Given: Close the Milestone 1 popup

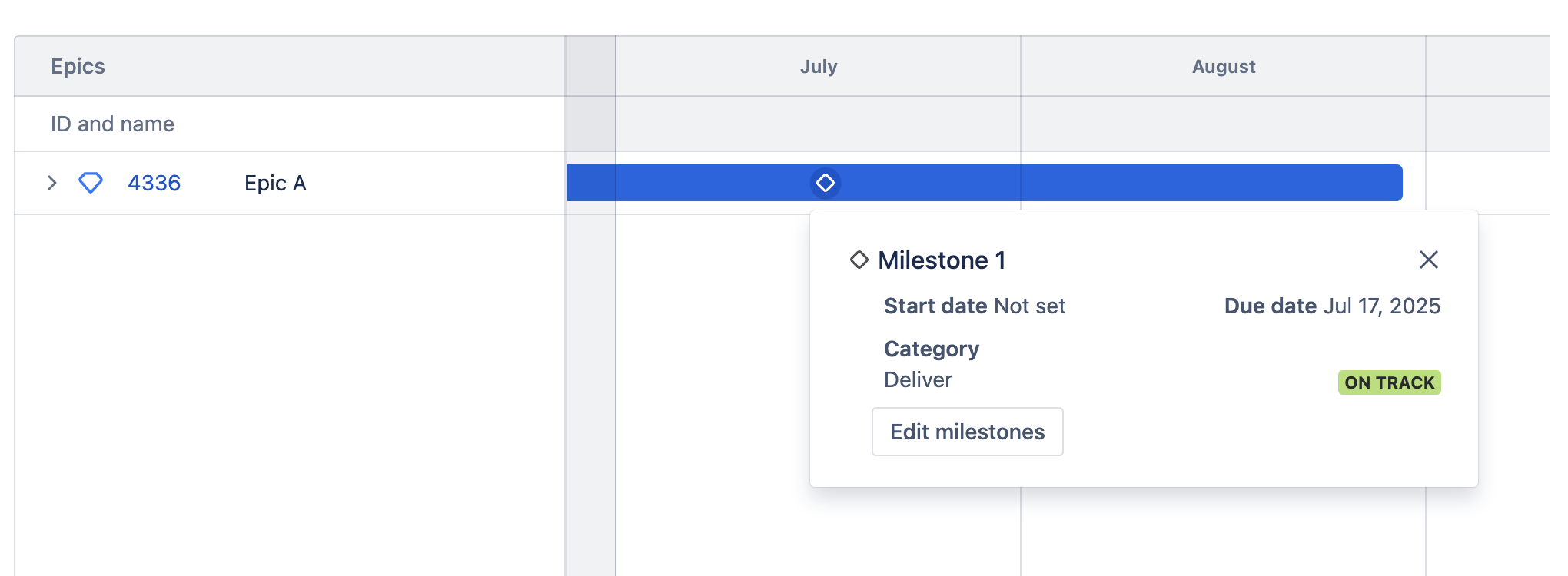Looking at the screenshot, I should click(1428, 260).
